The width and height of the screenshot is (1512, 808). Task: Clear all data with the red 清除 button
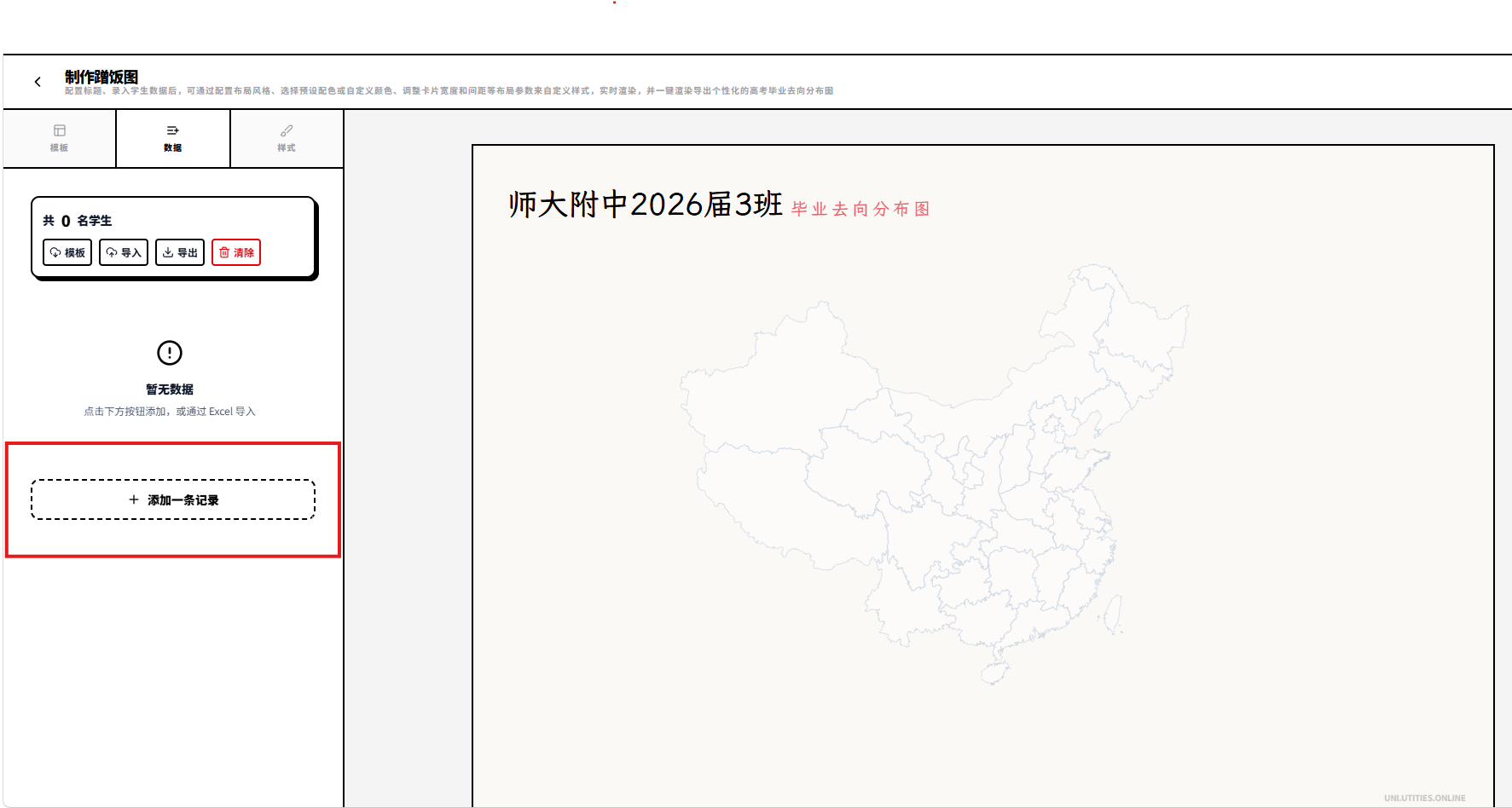[x=236, y=252]
